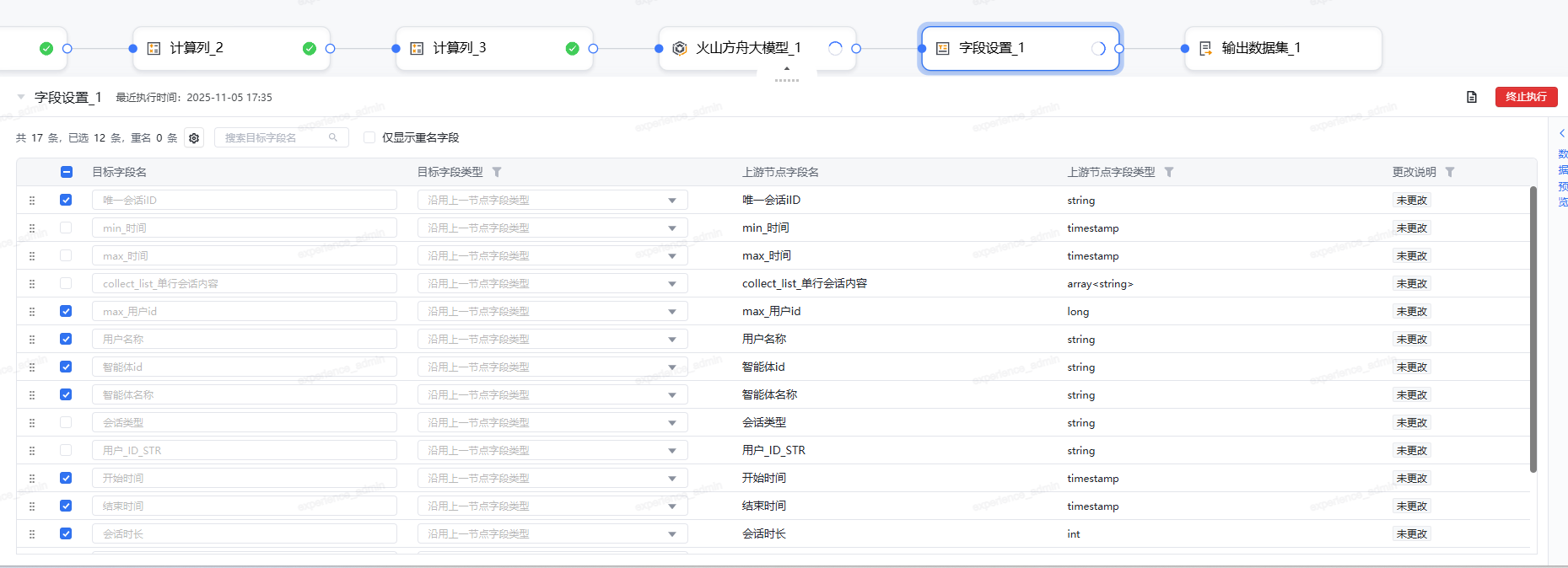Enable 仅显示重名字段 checkbox

point(369,137)
